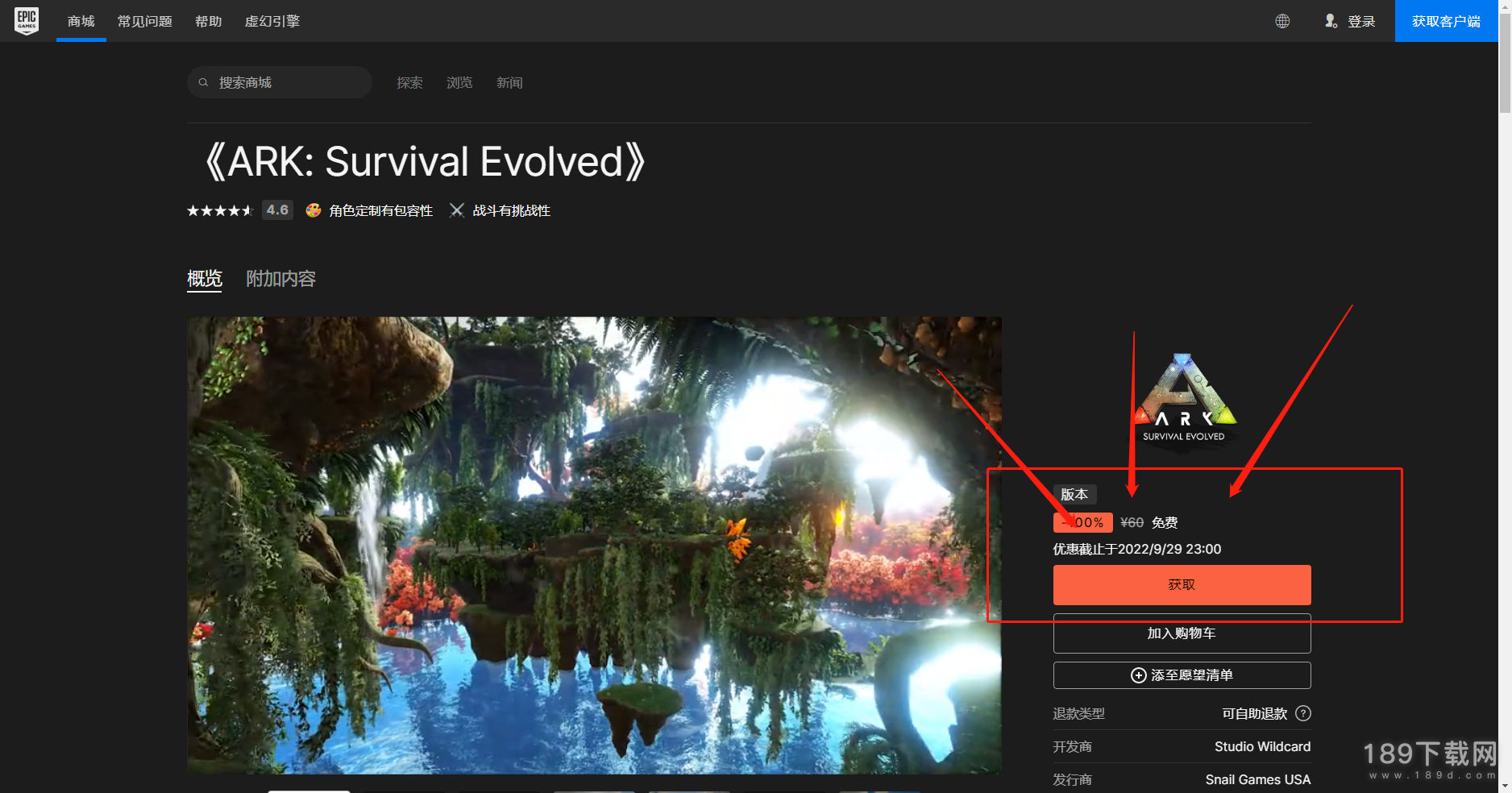Switch to the 概览 tab
The width and height of the screenshot is (1512, 793).
pyautogui.click(x=205, y=279)
